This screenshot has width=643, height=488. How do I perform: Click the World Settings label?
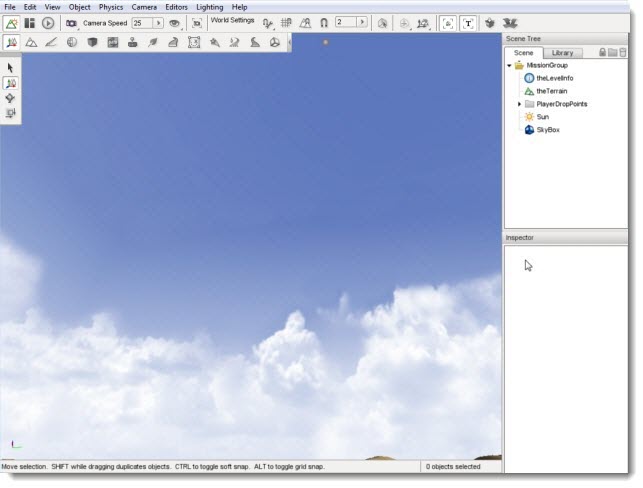click(233, 20)
